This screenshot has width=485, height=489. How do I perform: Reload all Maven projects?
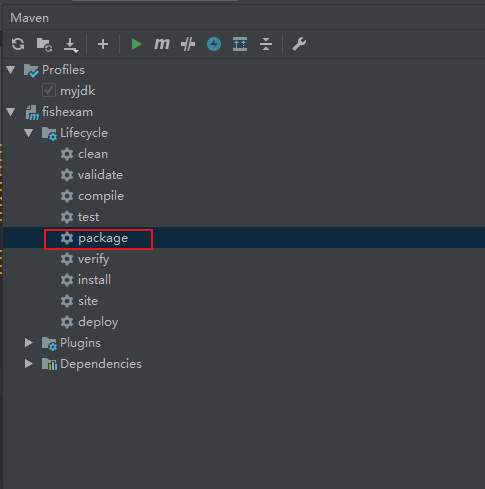[18, 44]
